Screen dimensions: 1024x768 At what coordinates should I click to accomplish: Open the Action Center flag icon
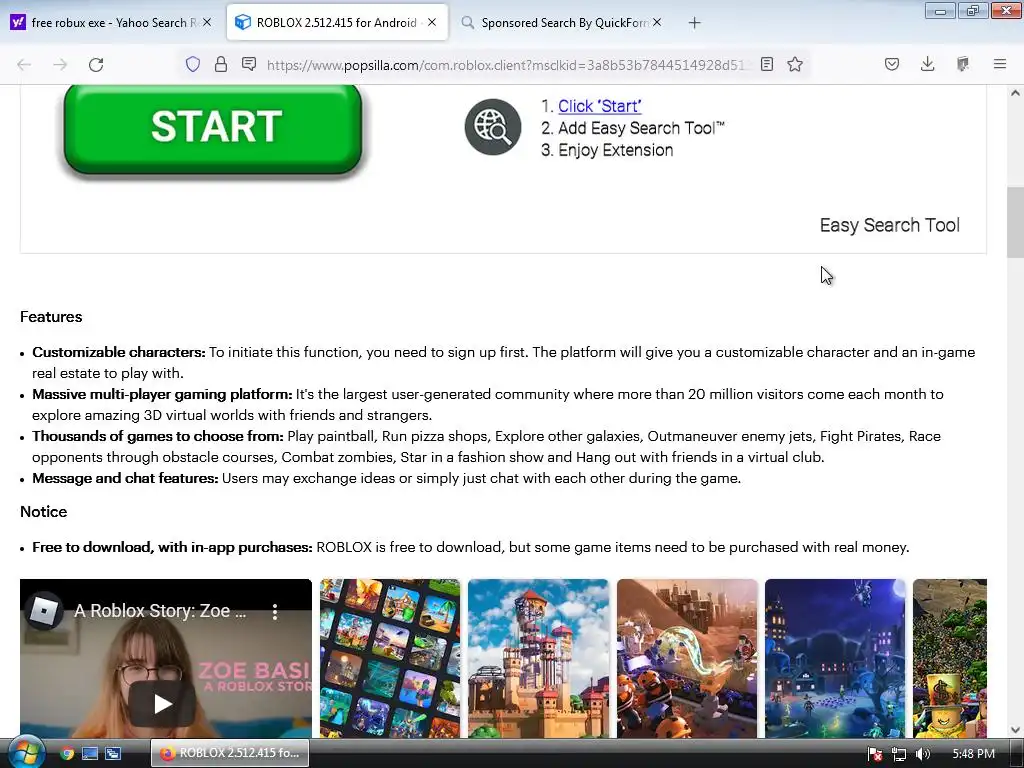875,754
